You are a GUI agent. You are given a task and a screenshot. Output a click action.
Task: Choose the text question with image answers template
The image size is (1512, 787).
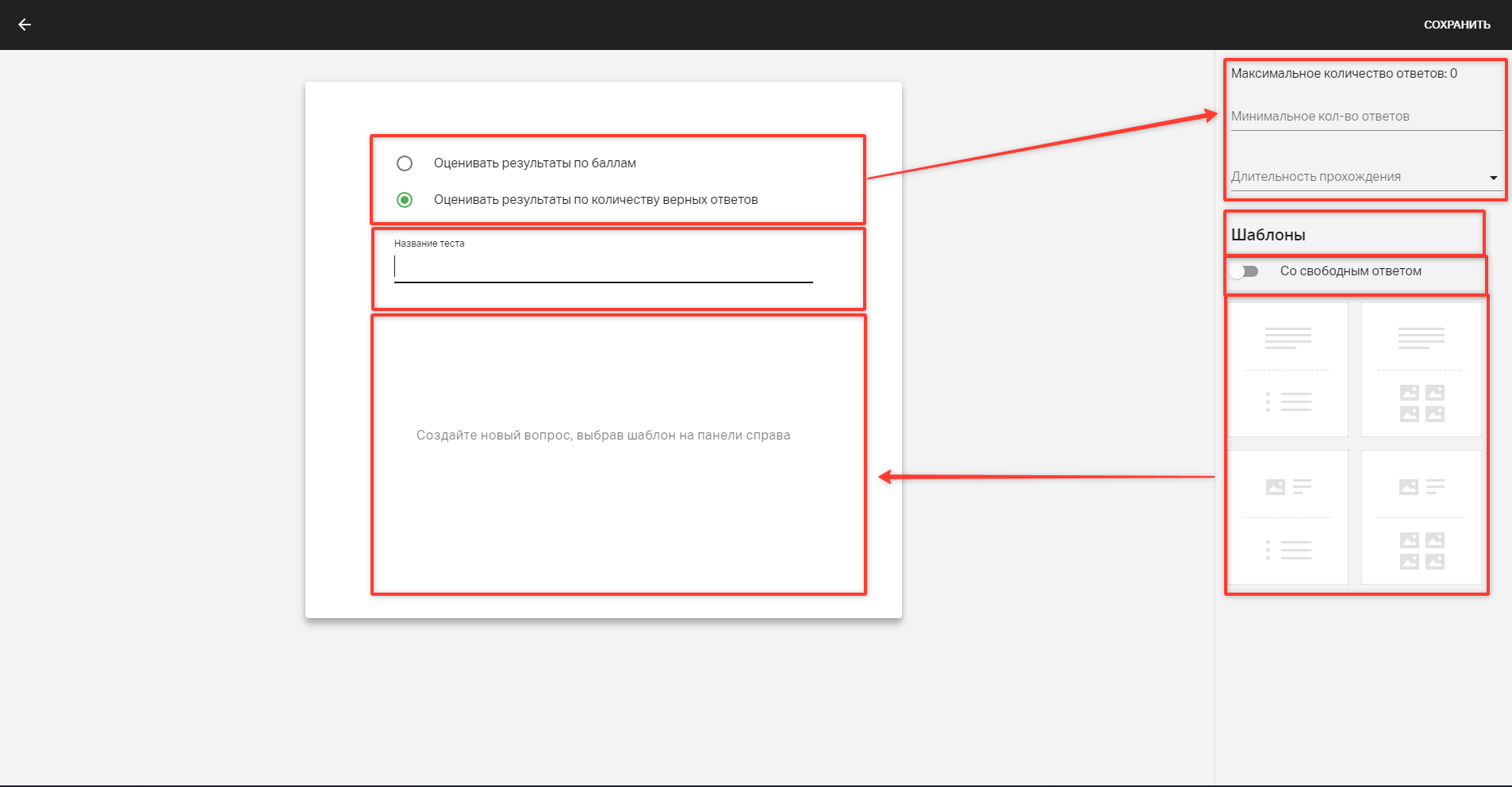[1422, 370]
